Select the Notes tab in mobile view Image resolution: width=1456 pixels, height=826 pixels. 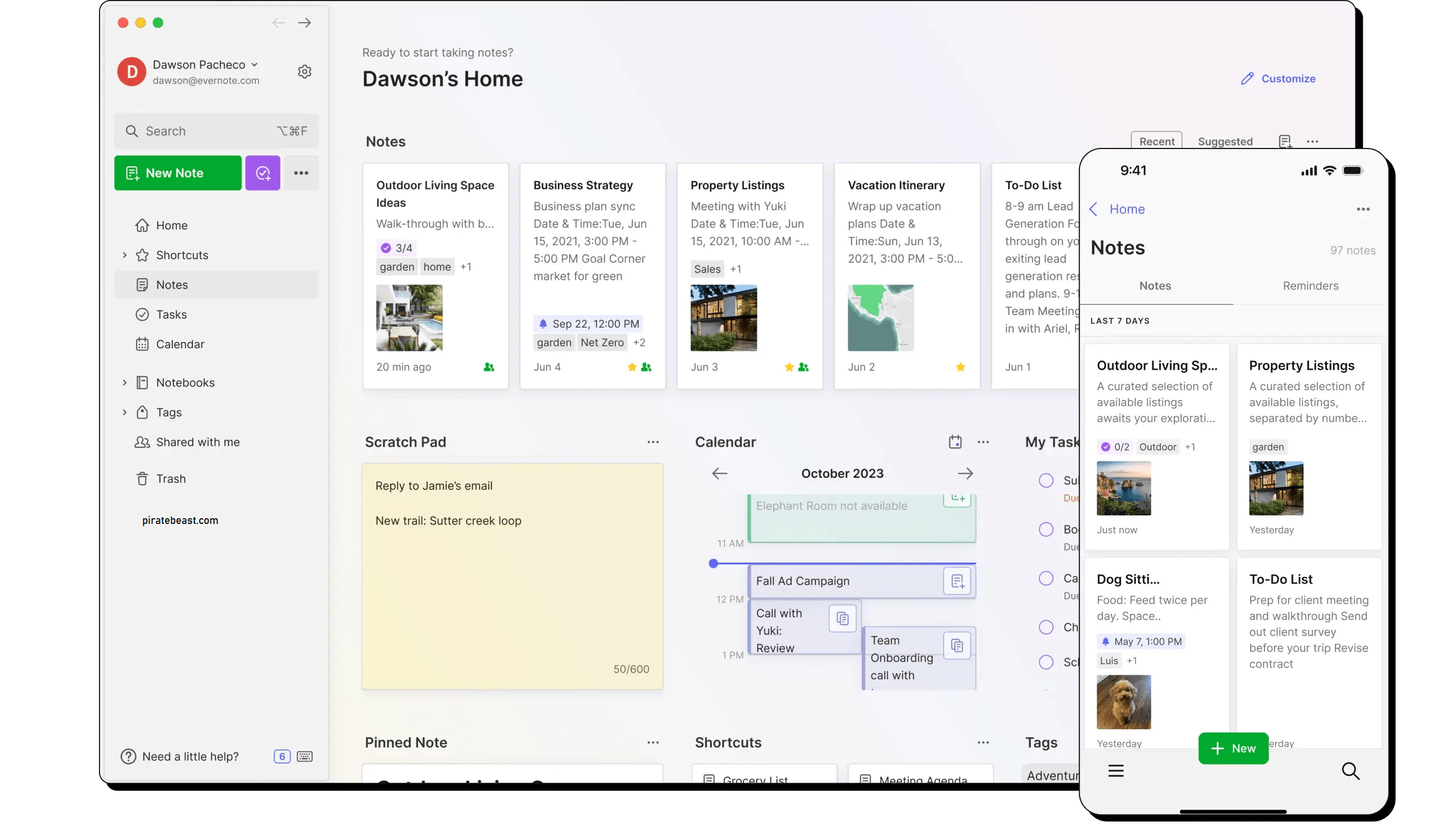[1155, 285]
